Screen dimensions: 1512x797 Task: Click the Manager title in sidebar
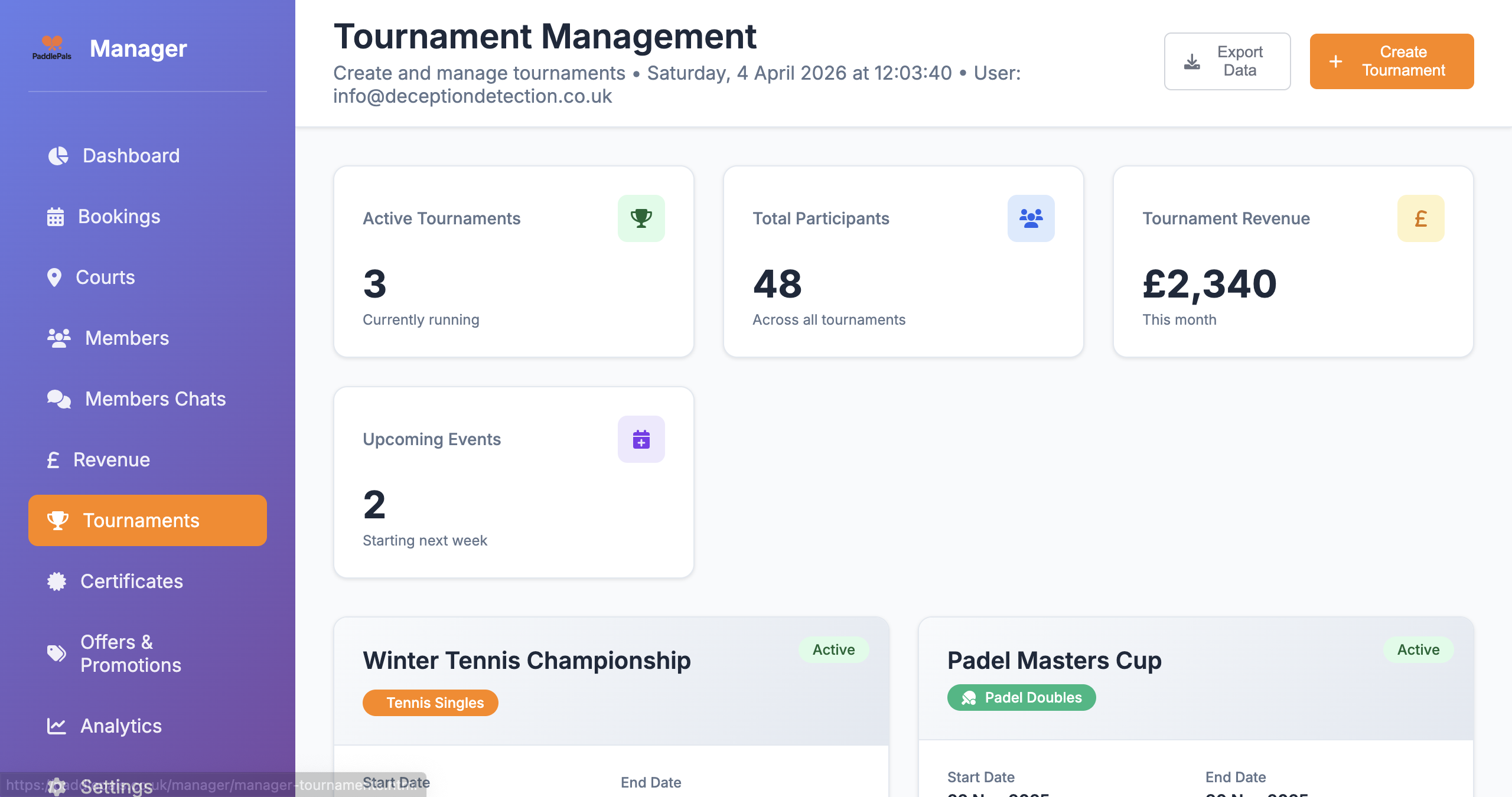coord(138,48)
